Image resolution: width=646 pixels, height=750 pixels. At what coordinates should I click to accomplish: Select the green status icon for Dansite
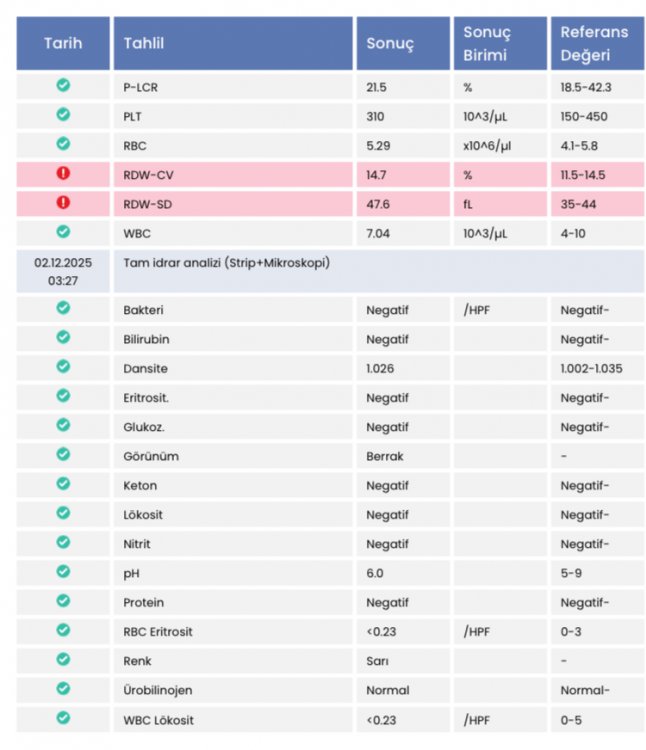63,366
